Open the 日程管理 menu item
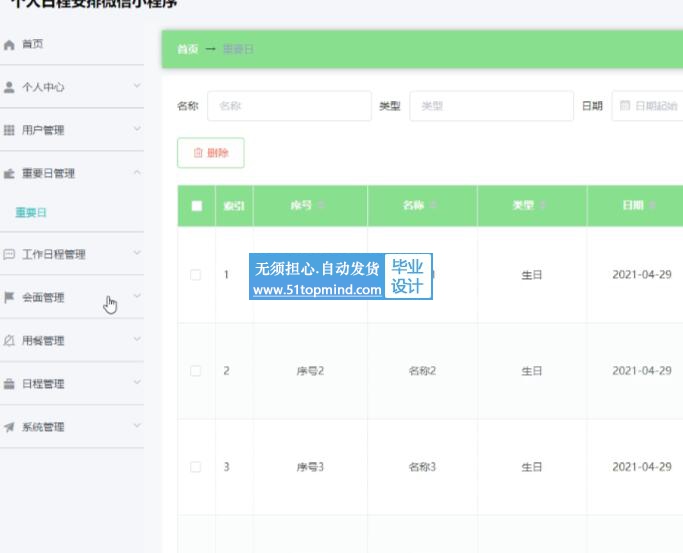This screenshot has height=553, width=683. point(43,384)
